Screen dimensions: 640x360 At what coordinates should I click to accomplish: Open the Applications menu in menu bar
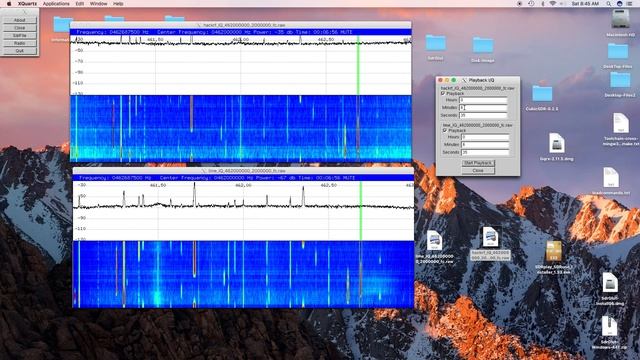tap(56, 4)
